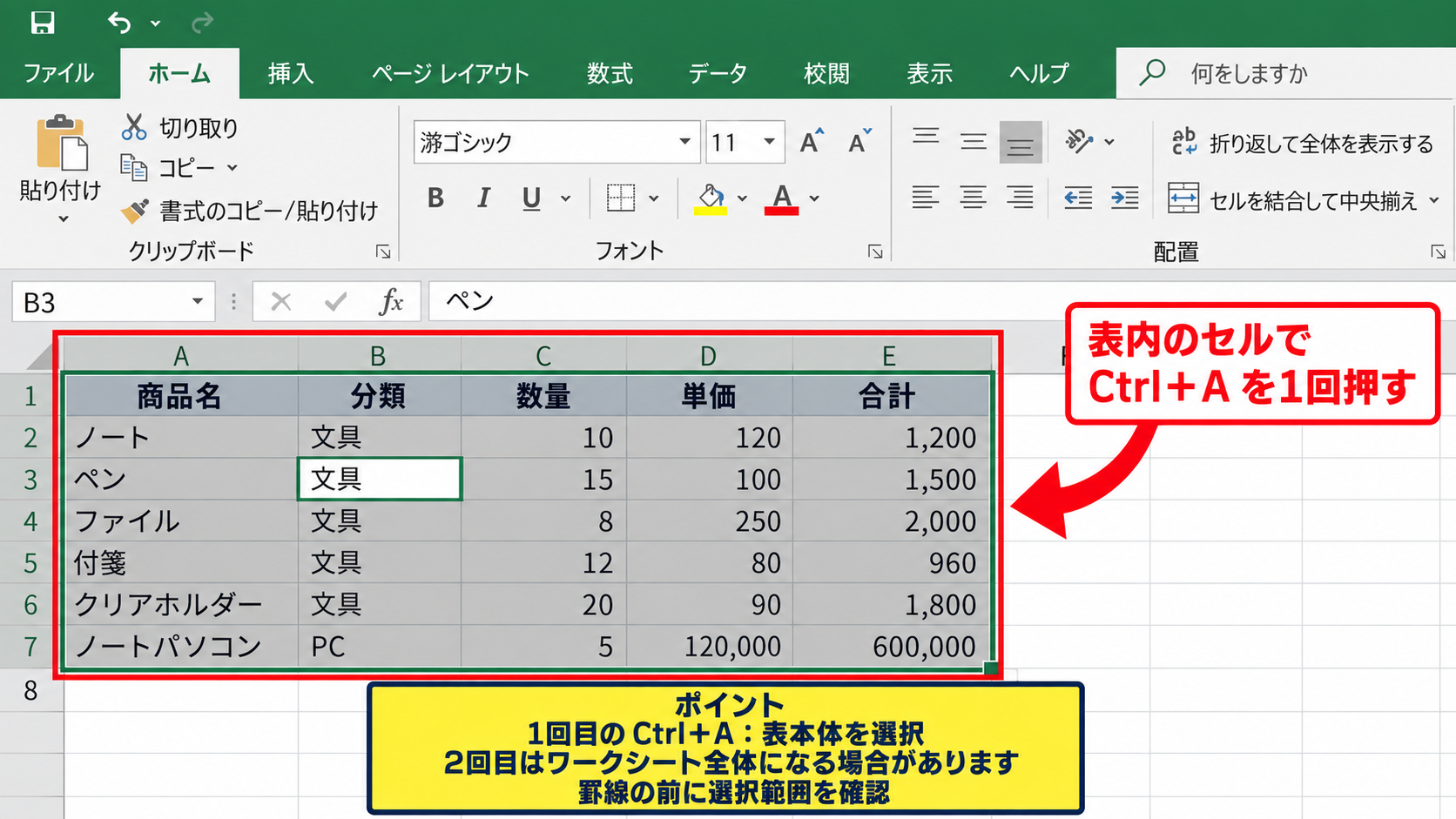
Task: Click the Undo arrow icon
Action: click(119, 23)
